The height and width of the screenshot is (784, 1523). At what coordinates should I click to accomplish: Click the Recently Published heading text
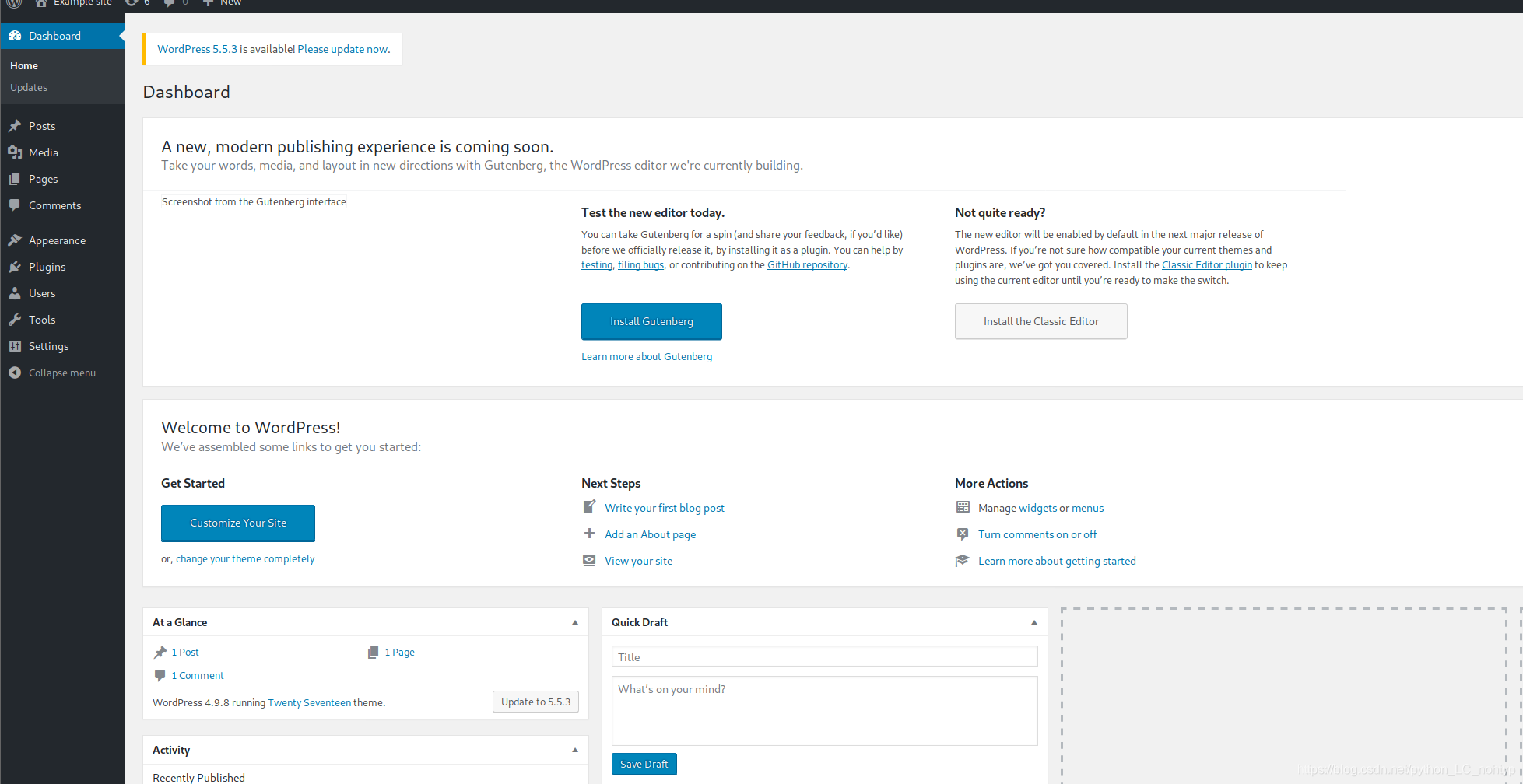click(x=198, y=778)
